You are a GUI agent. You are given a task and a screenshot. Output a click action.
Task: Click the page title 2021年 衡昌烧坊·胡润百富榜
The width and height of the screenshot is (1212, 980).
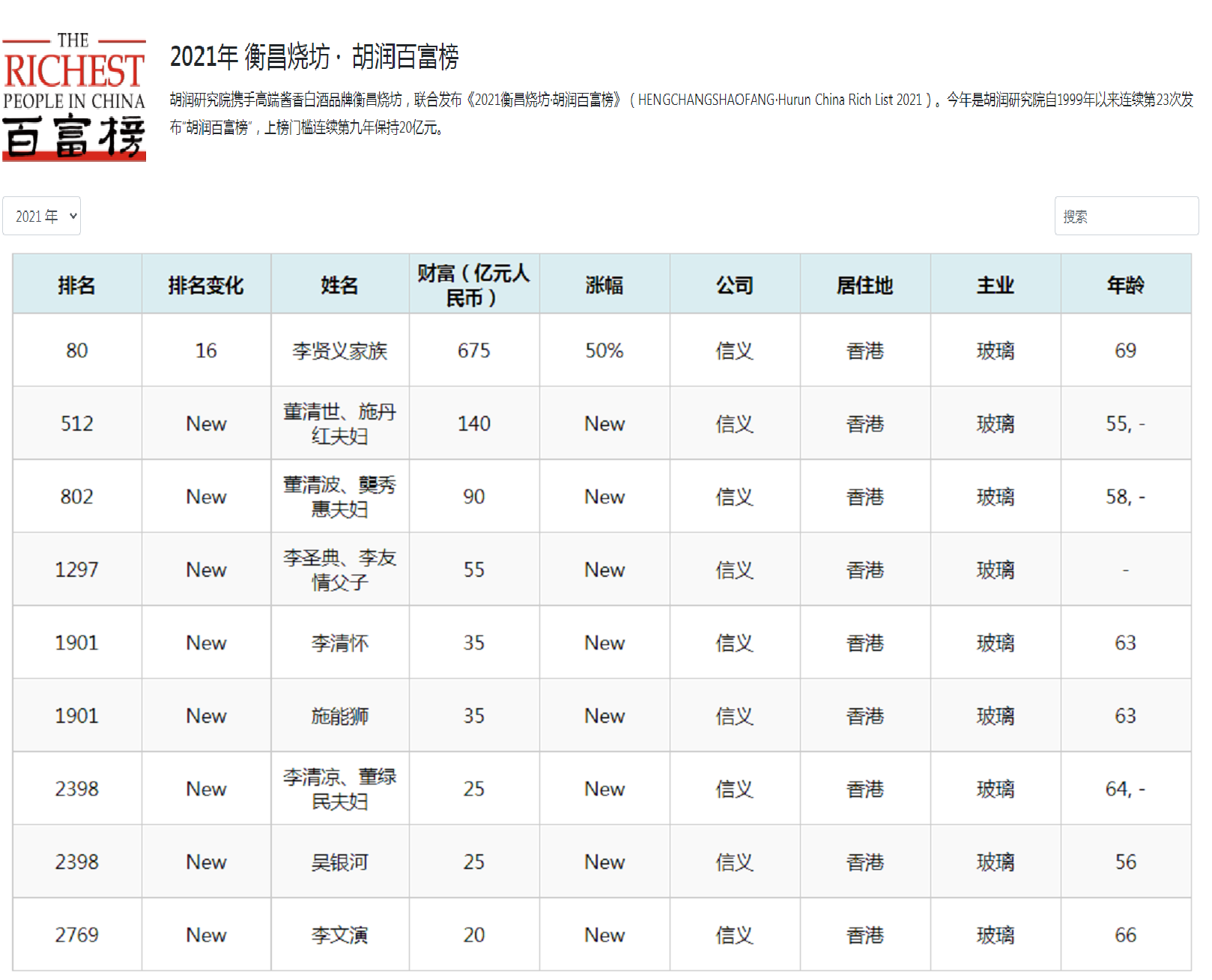(x=315, y=57)
